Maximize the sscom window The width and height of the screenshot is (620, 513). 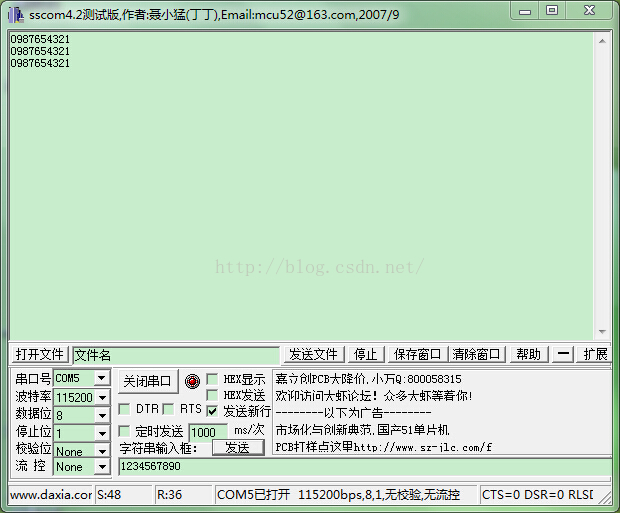point(552,11)
